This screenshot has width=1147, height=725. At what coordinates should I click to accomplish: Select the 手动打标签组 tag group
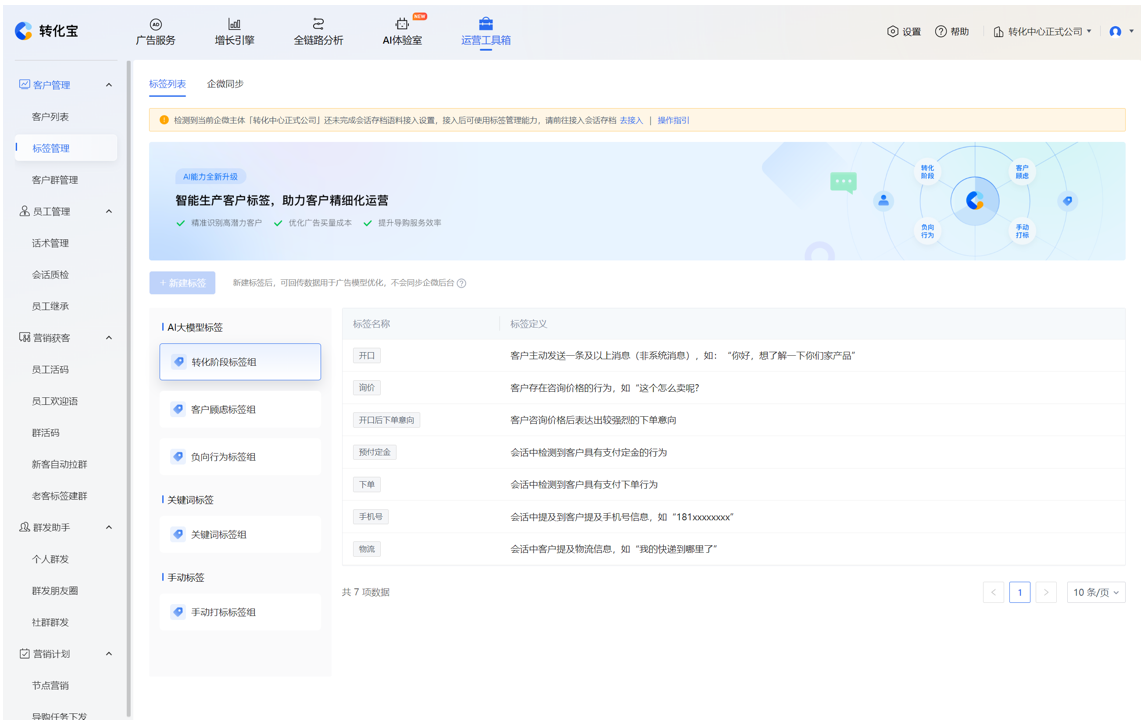(x=240, y=612)
